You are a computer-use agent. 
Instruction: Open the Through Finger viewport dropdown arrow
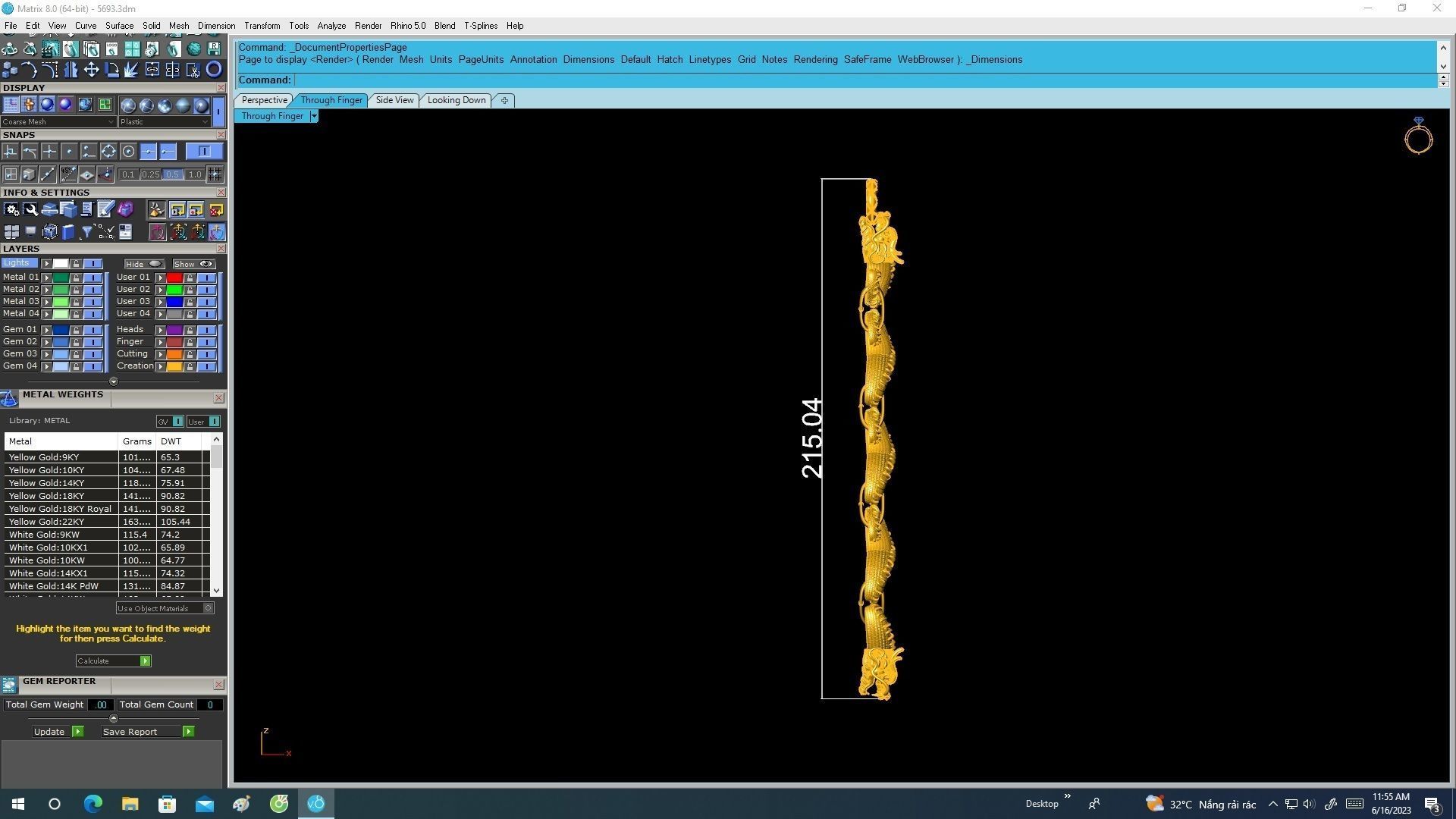point(314,116)
